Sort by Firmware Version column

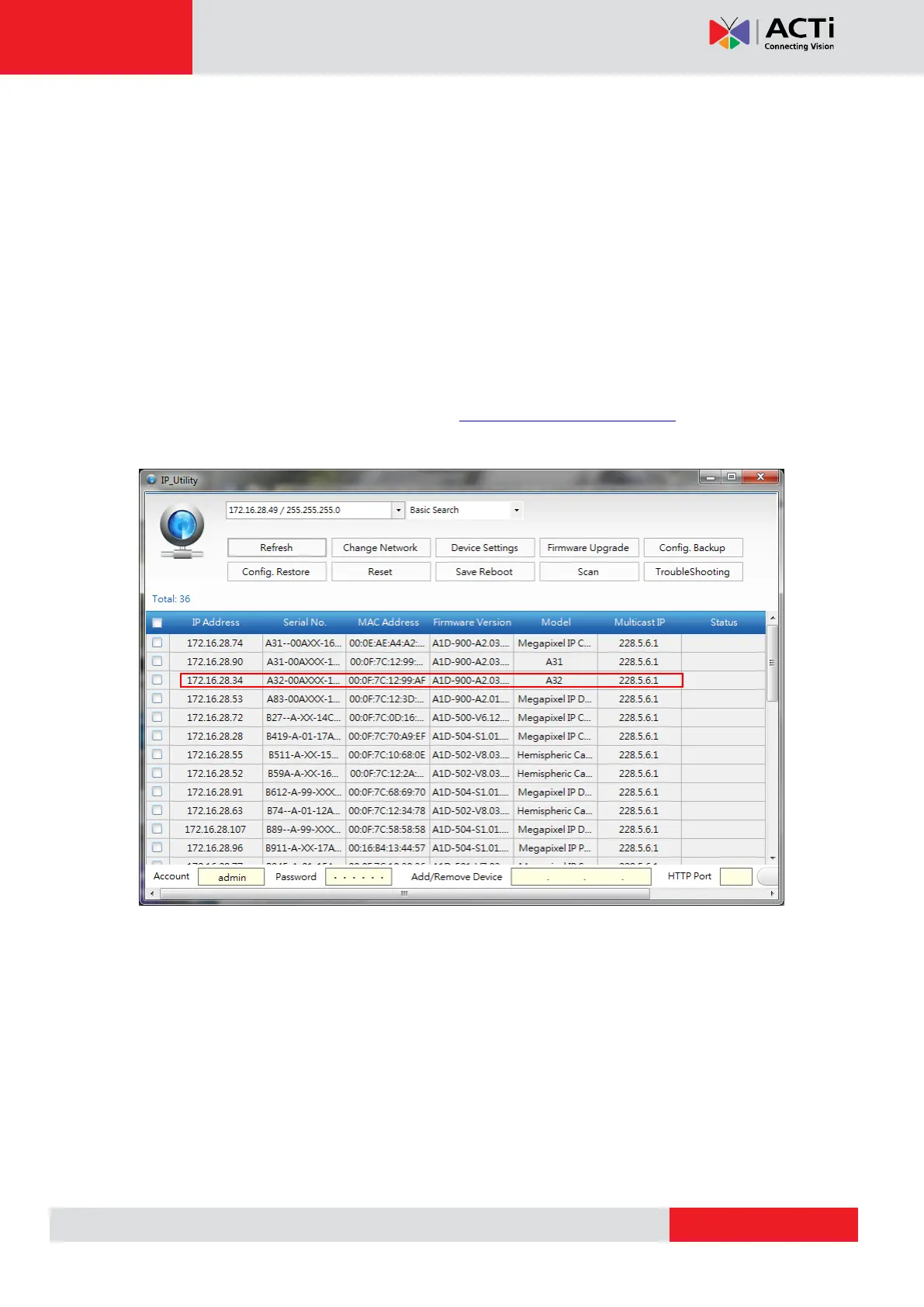click(x=472, y=622)
